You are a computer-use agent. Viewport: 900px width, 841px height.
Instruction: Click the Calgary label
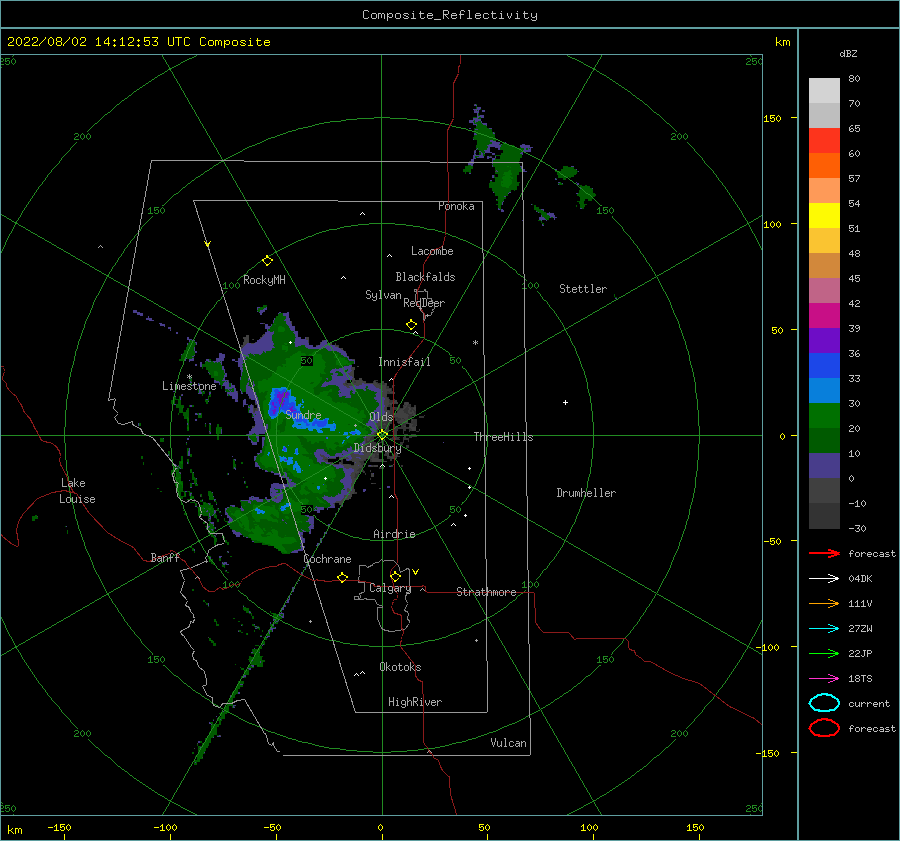(390, 588)
